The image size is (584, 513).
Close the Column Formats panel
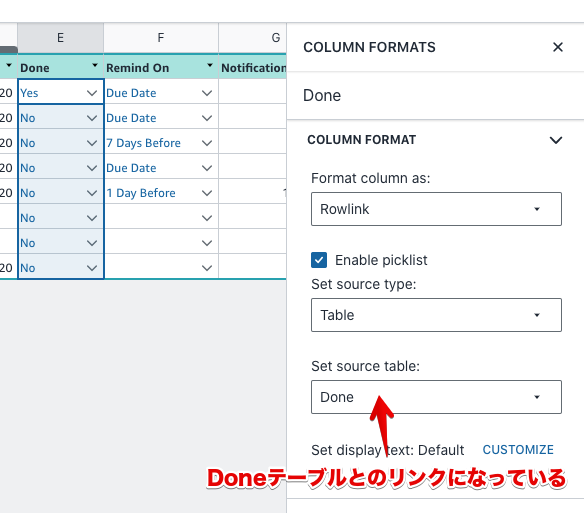tap(558, 47)
